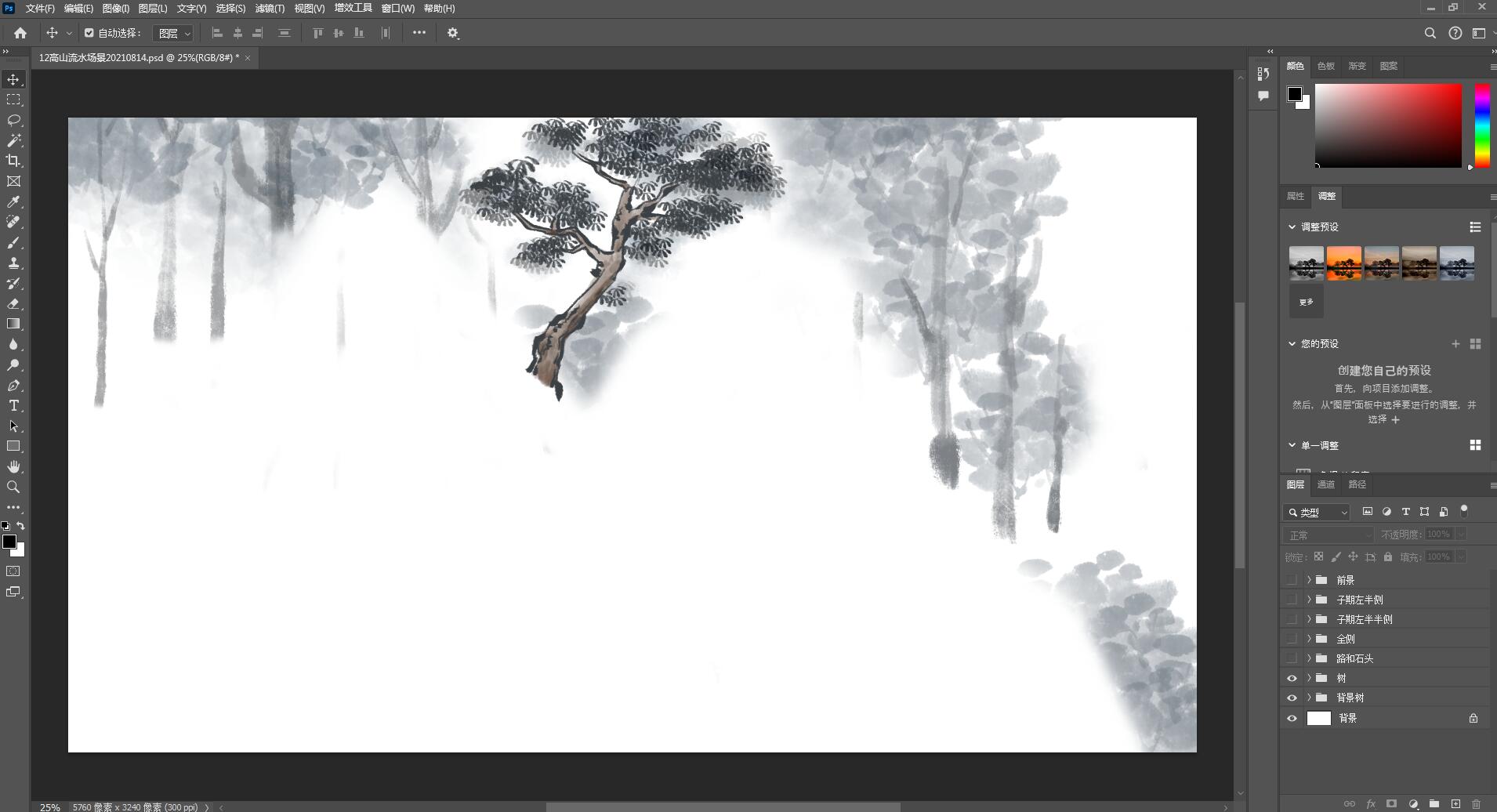The image size is (1497, 812).
Task: Show the 前景 layer group
Action: tap(1292, 580)
